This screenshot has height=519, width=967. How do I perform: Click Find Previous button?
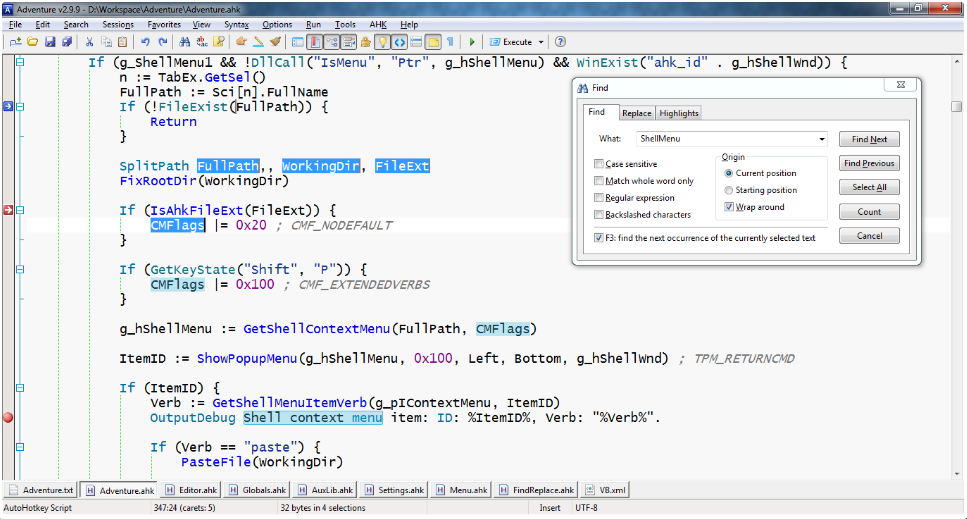click(869, 163)
